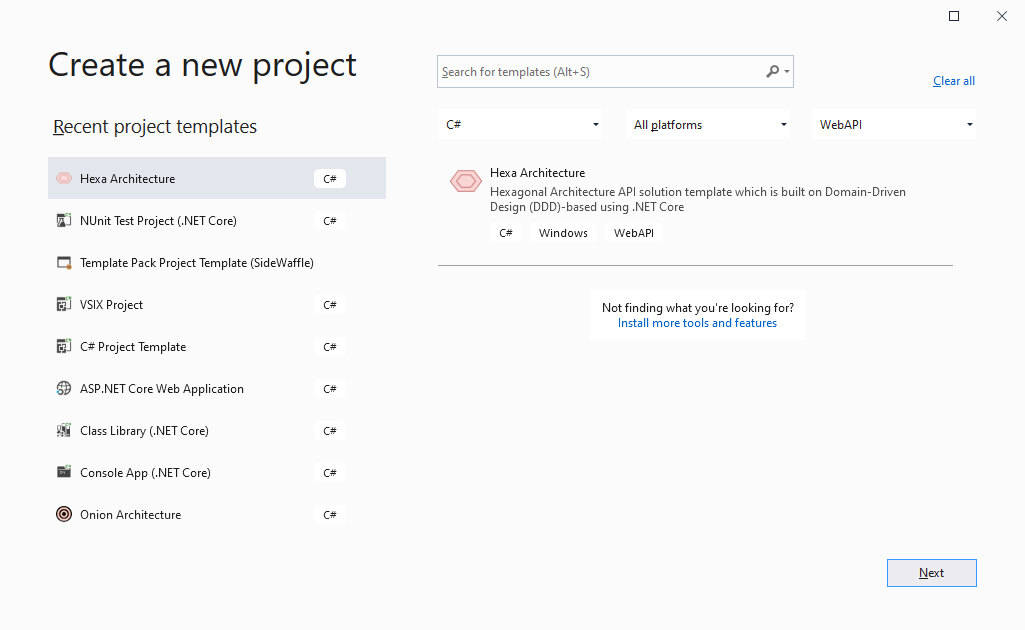Select Hexa Architecture in recent templates

tap(217, 178)
